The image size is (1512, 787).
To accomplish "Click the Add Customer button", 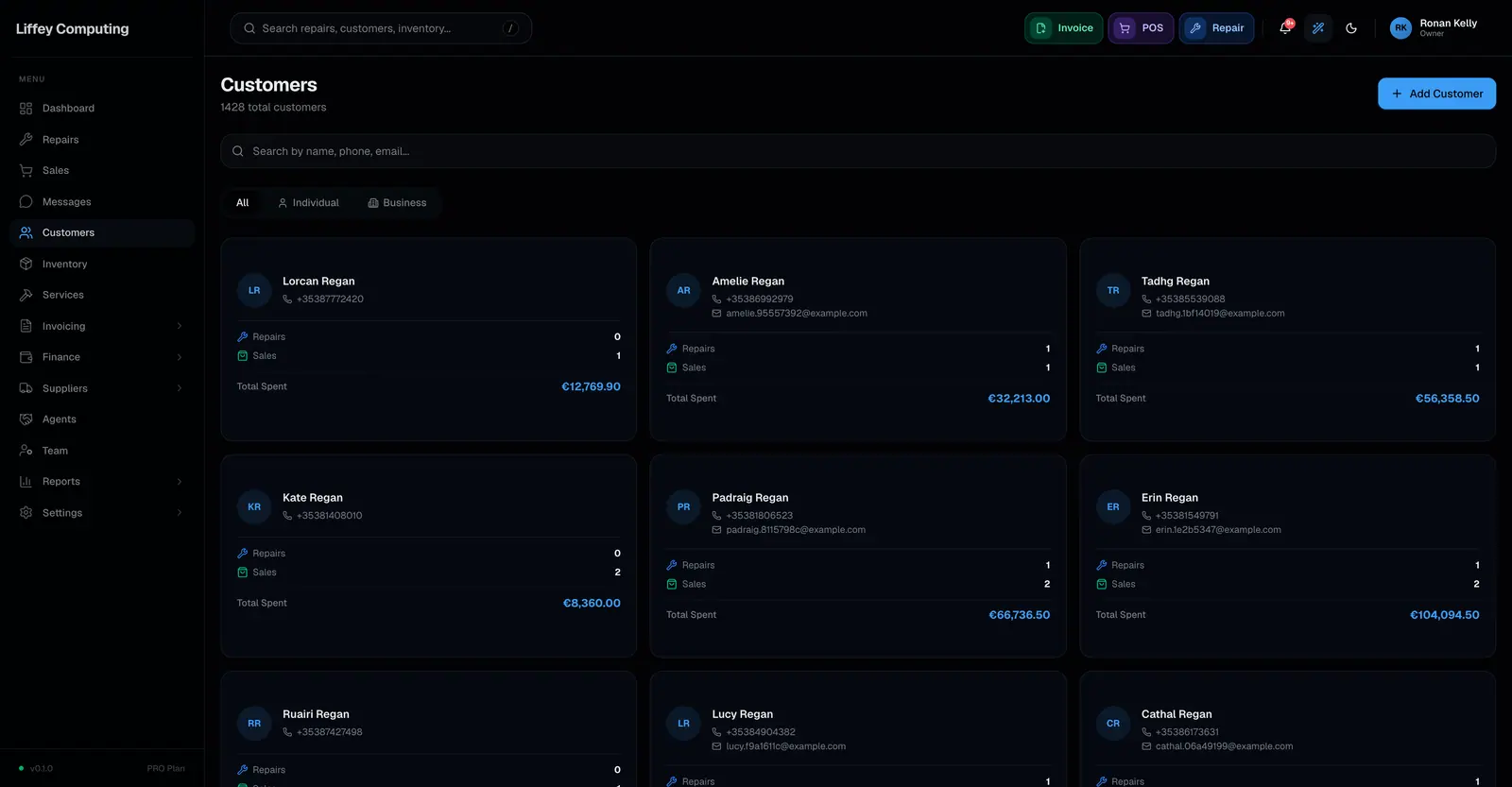I will click(1436, 94).
